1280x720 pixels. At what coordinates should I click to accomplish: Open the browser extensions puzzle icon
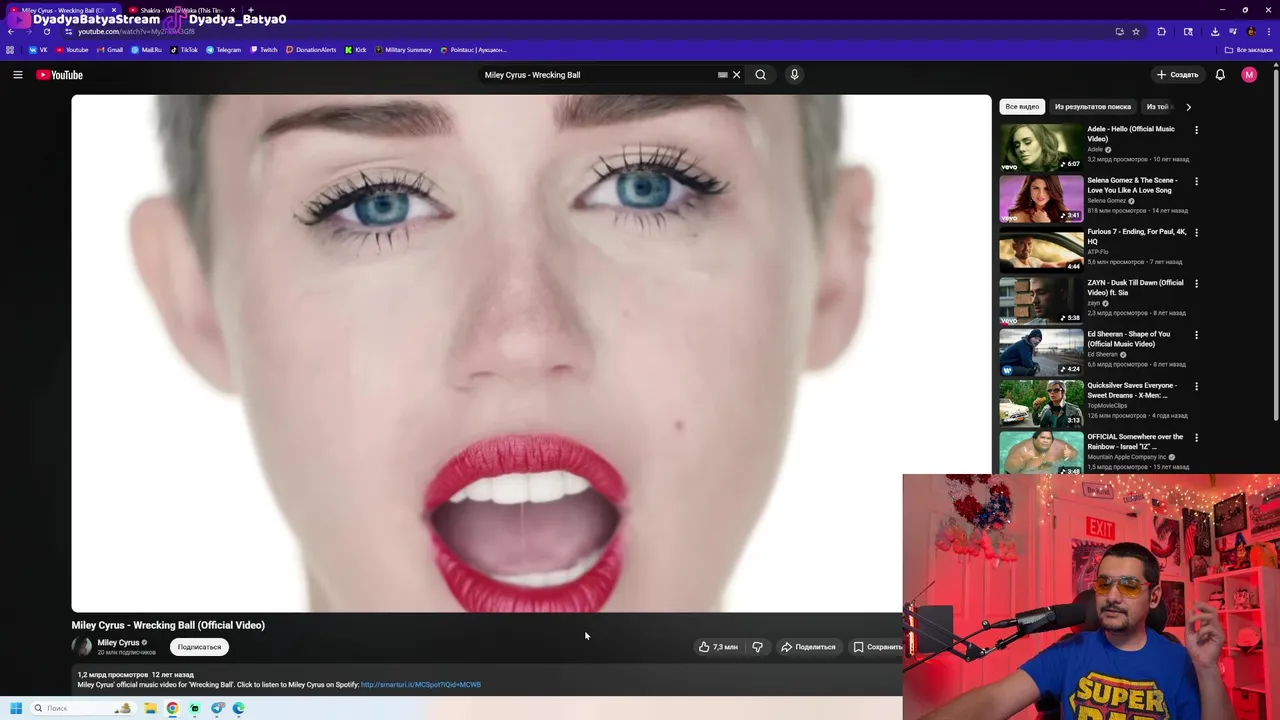click(x=1162, y=32)
